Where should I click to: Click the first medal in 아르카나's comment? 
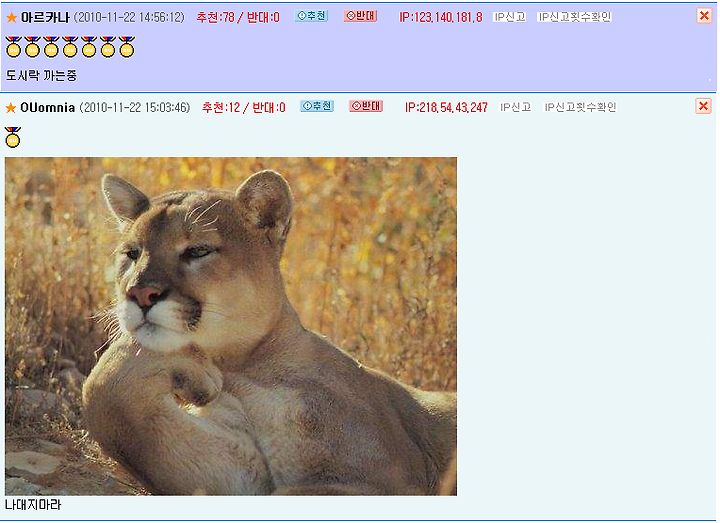pyautogui.click(x=14, y=47)
